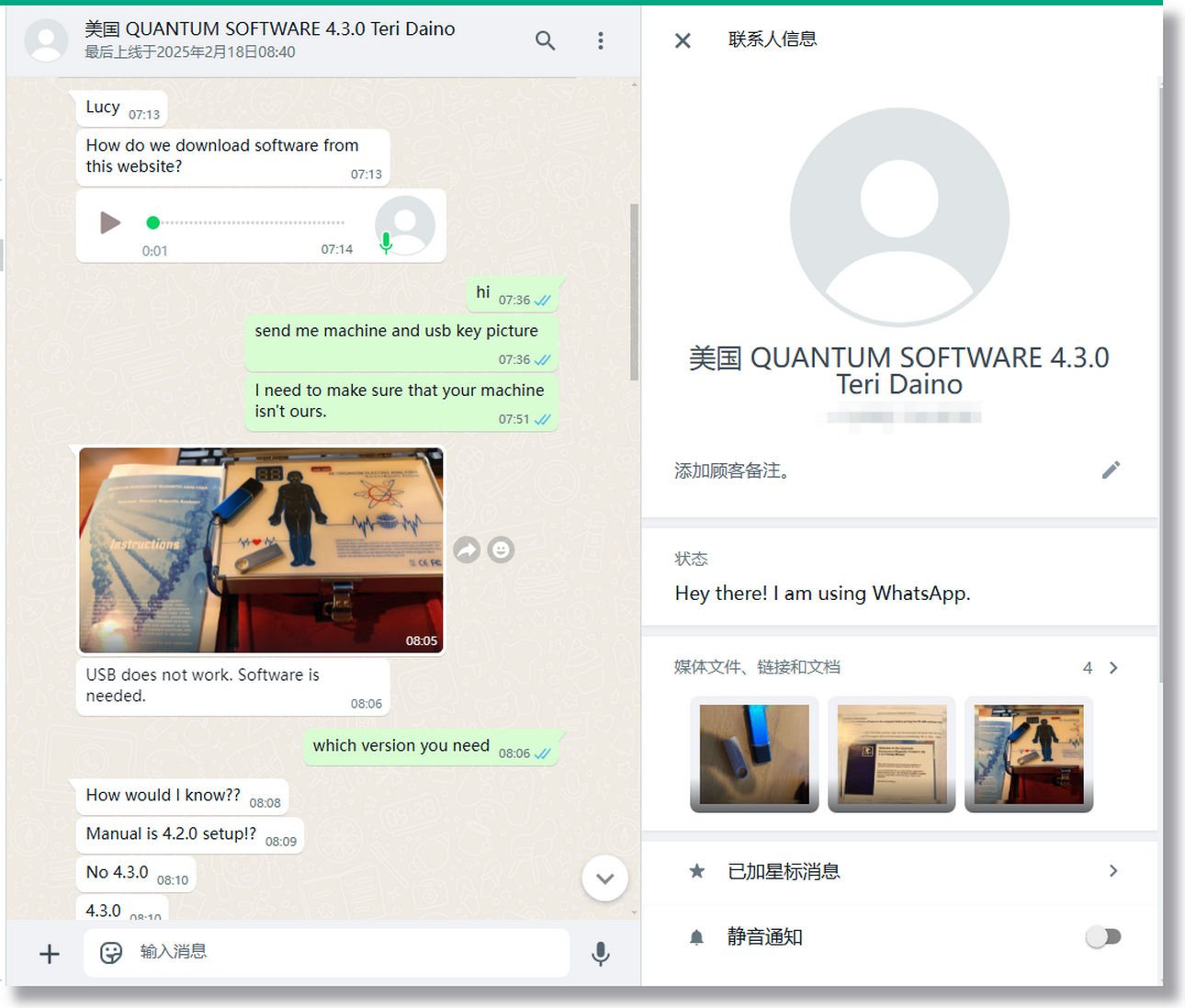The height and width of the screenshot is (1008, 1185).
Task: Click the message 'How would I know??'
Action: 183,797
